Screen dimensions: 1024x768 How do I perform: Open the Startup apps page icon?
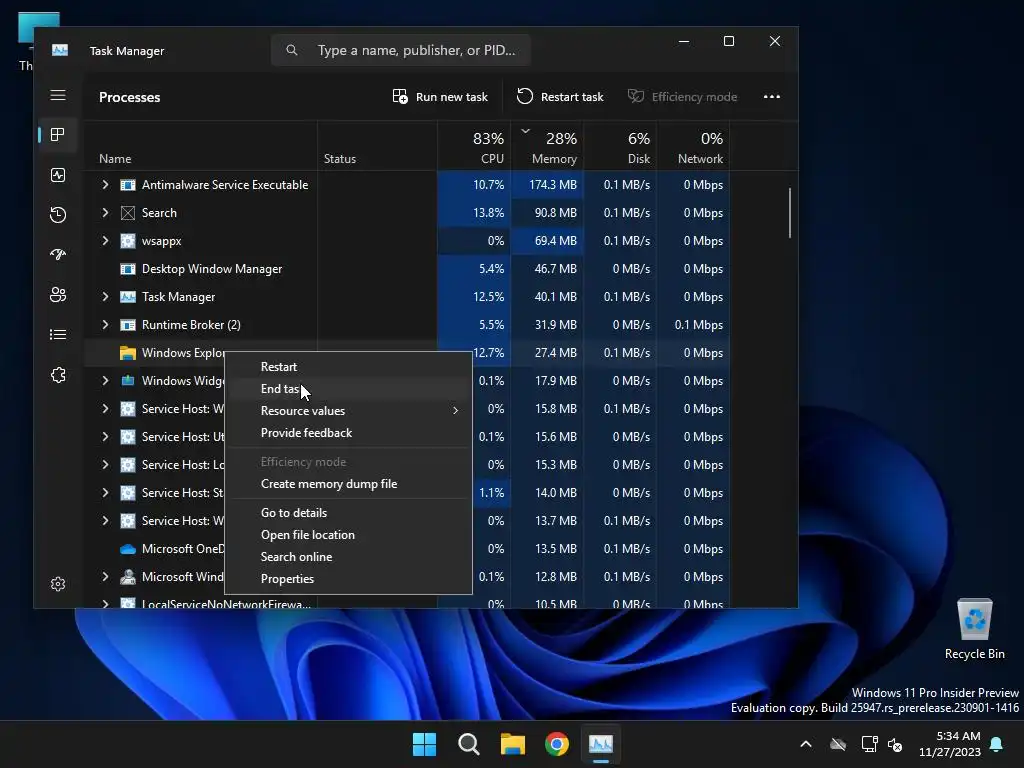58,255
